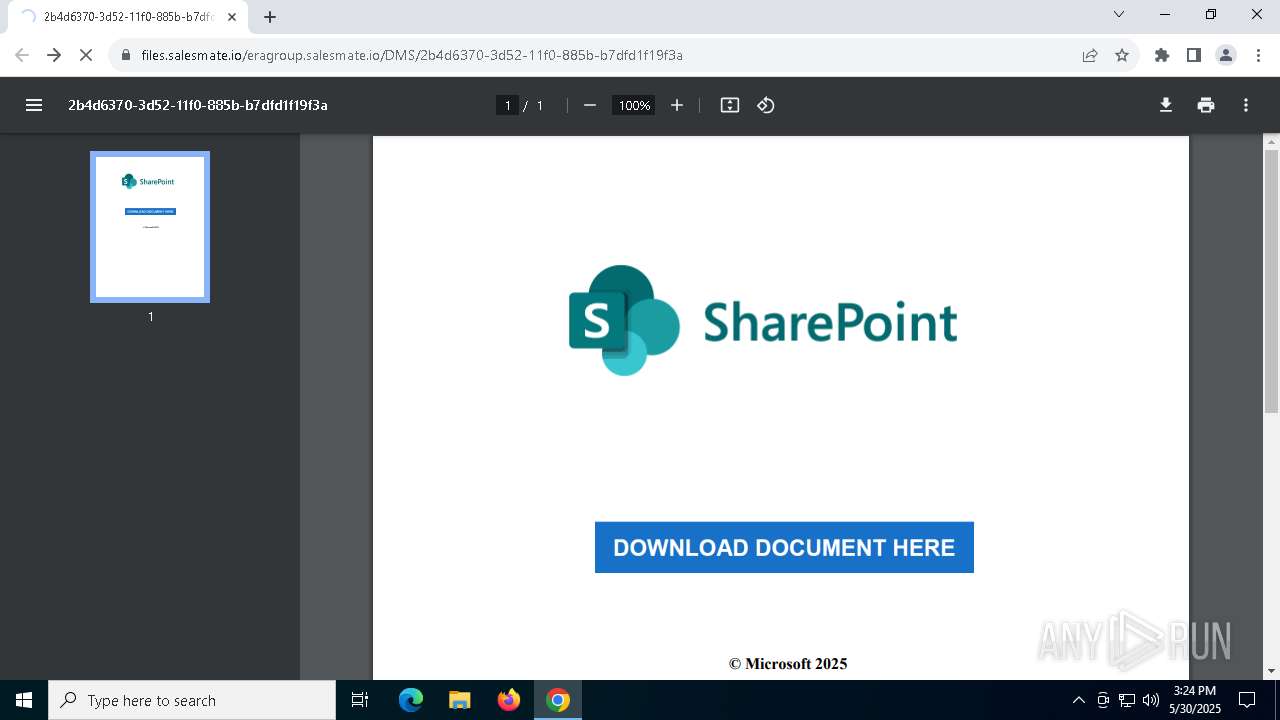
Task: Rotate the PDF counterclockwise
Action: 766,105
